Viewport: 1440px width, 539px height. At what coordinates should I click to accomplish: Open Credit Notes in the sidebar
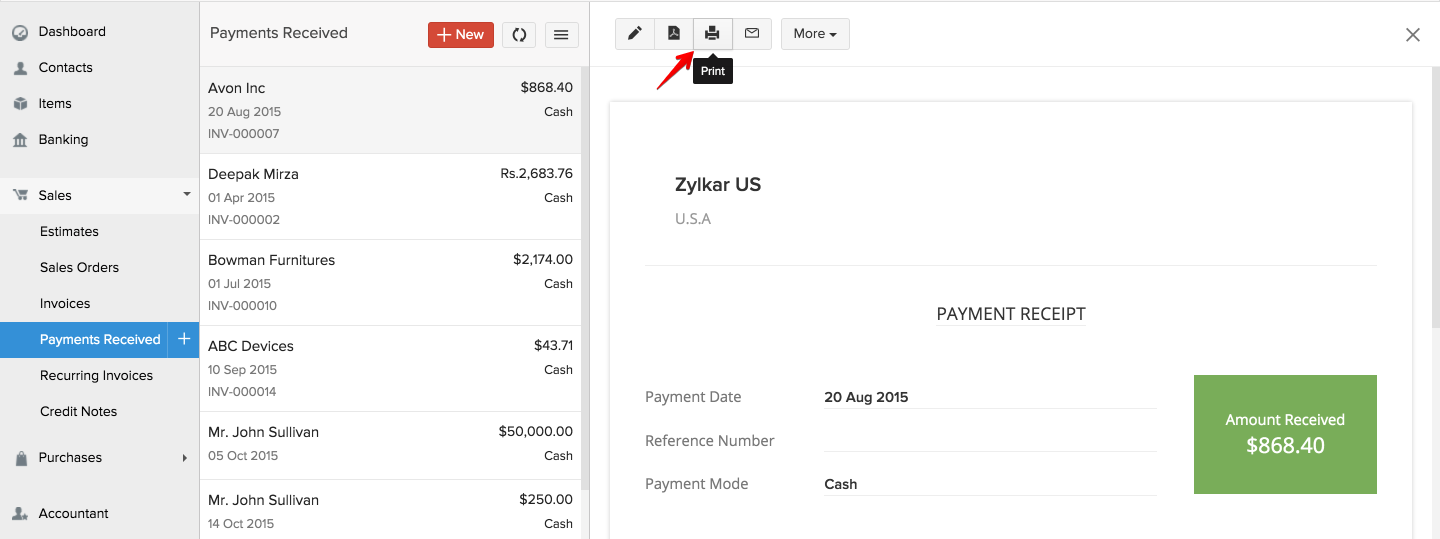78,411
